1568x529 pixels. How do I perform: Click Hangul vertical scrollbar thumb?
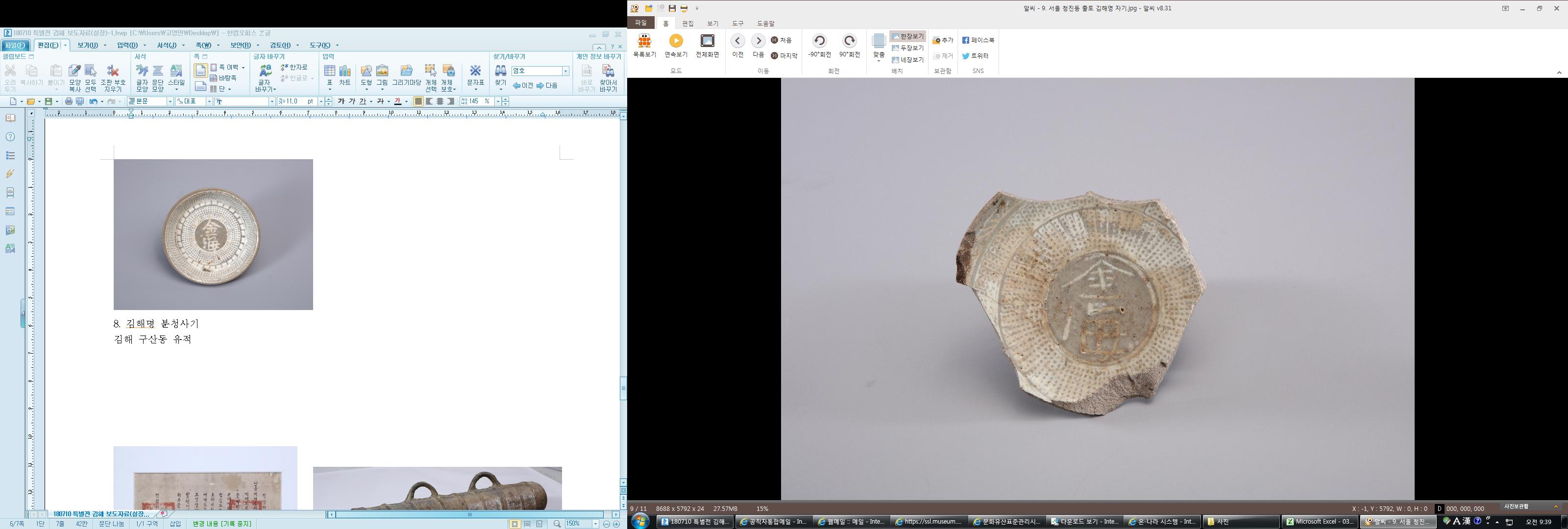click(x=623, y=388)
